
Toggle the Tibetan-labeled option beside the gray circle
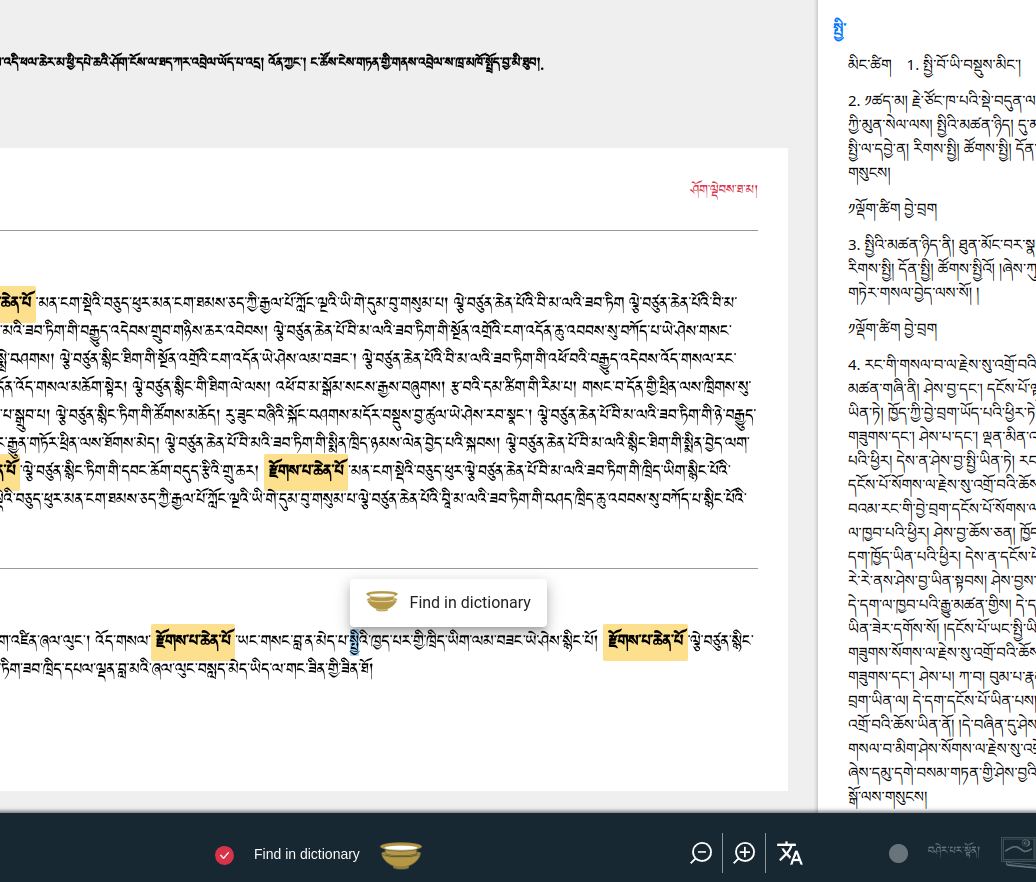point(953,853)
